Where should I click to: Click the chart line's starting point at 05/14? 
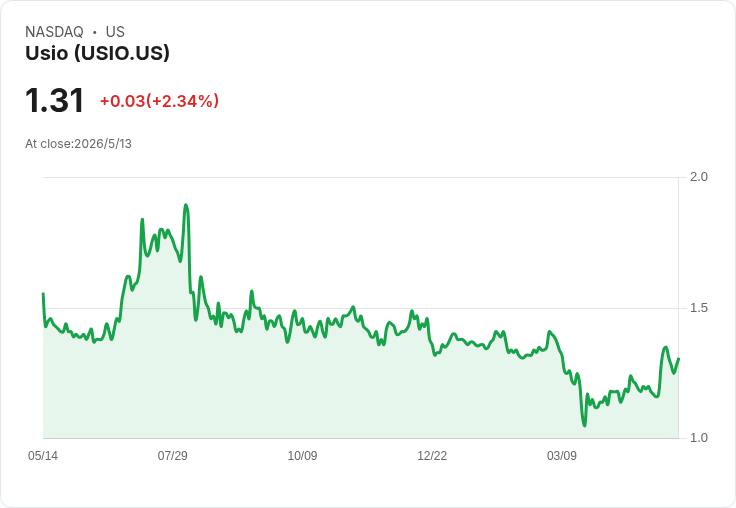pos(44,294)
